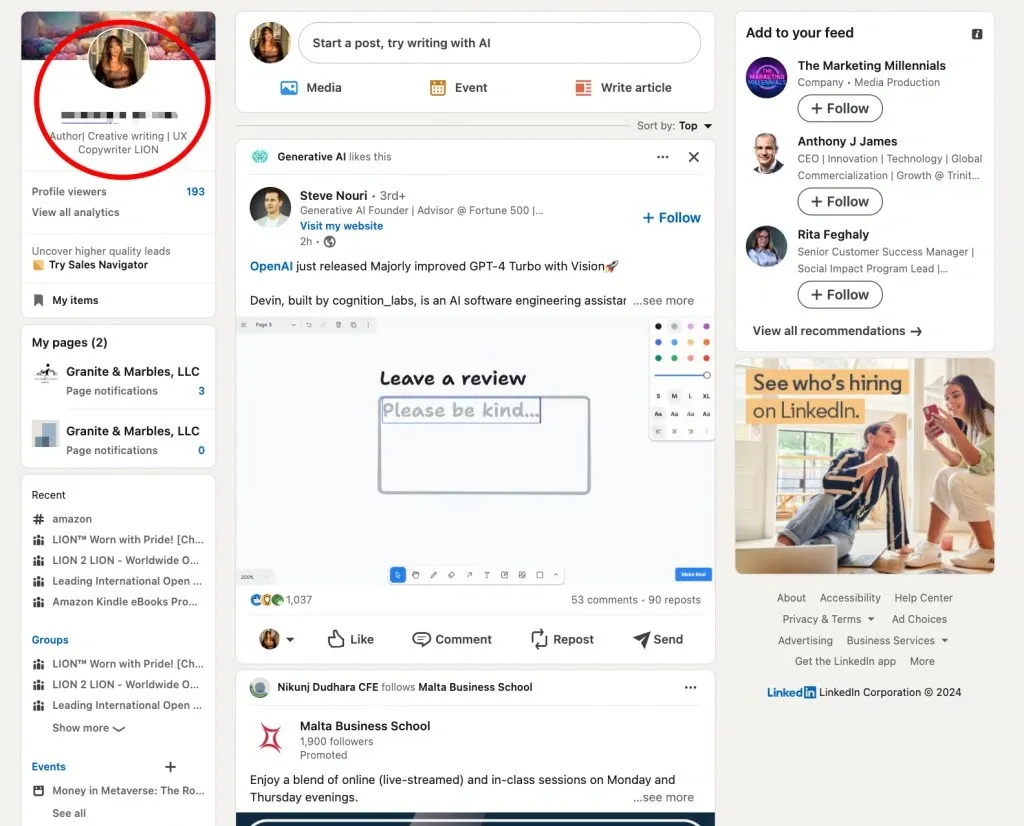Viewport: 1024px width, 826px height.
Task: Open Profile viewers count 193
Action: click(195, 191)
